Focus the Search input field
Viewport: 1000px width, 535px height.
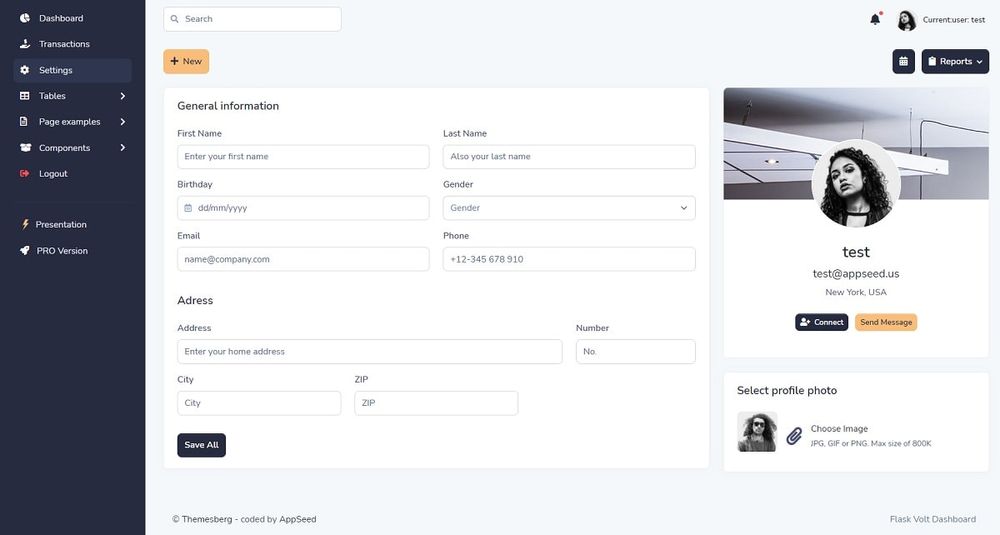pos(253,19)
